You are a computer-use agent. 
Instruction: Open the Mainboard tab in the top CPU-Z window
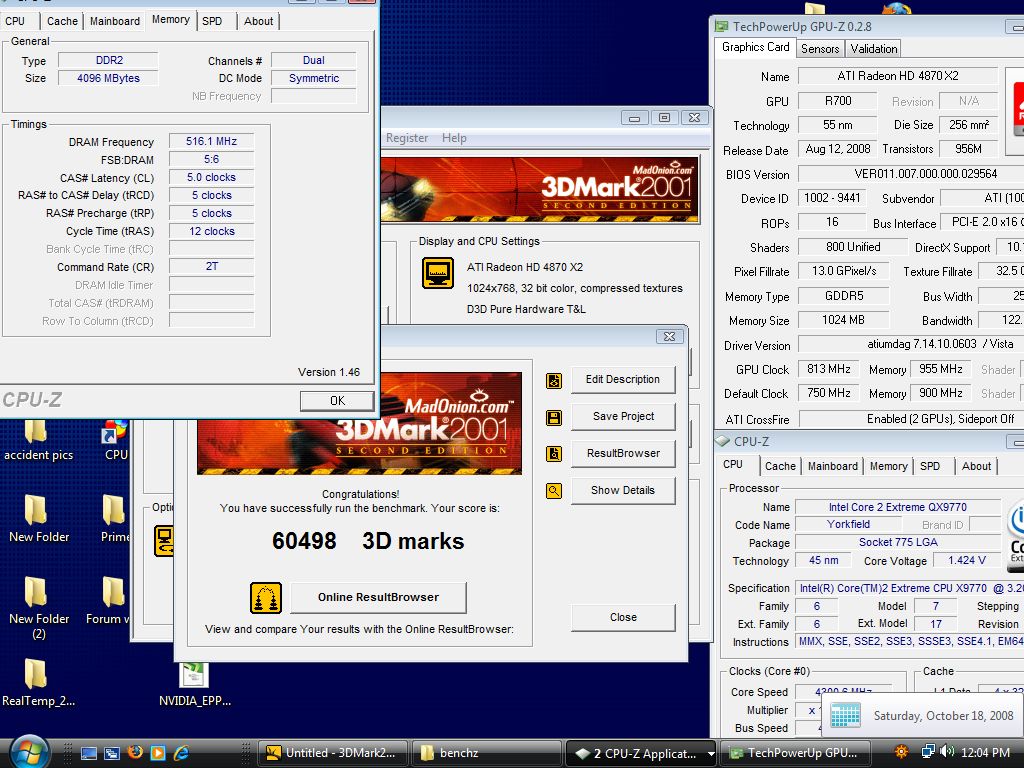[115, 21]
